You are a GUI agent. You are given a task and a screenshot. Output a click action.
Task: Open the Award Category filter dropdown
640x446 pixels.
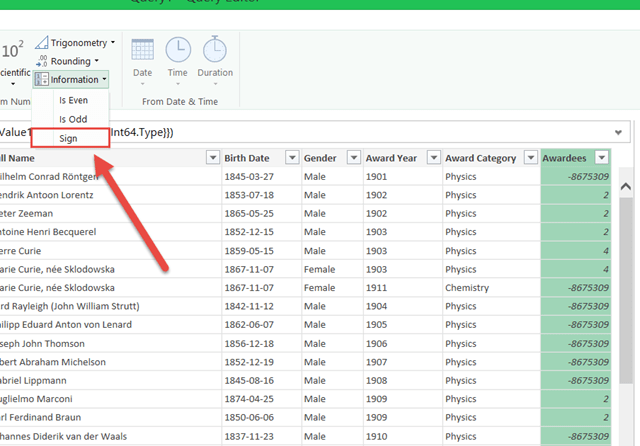[530, 158]
